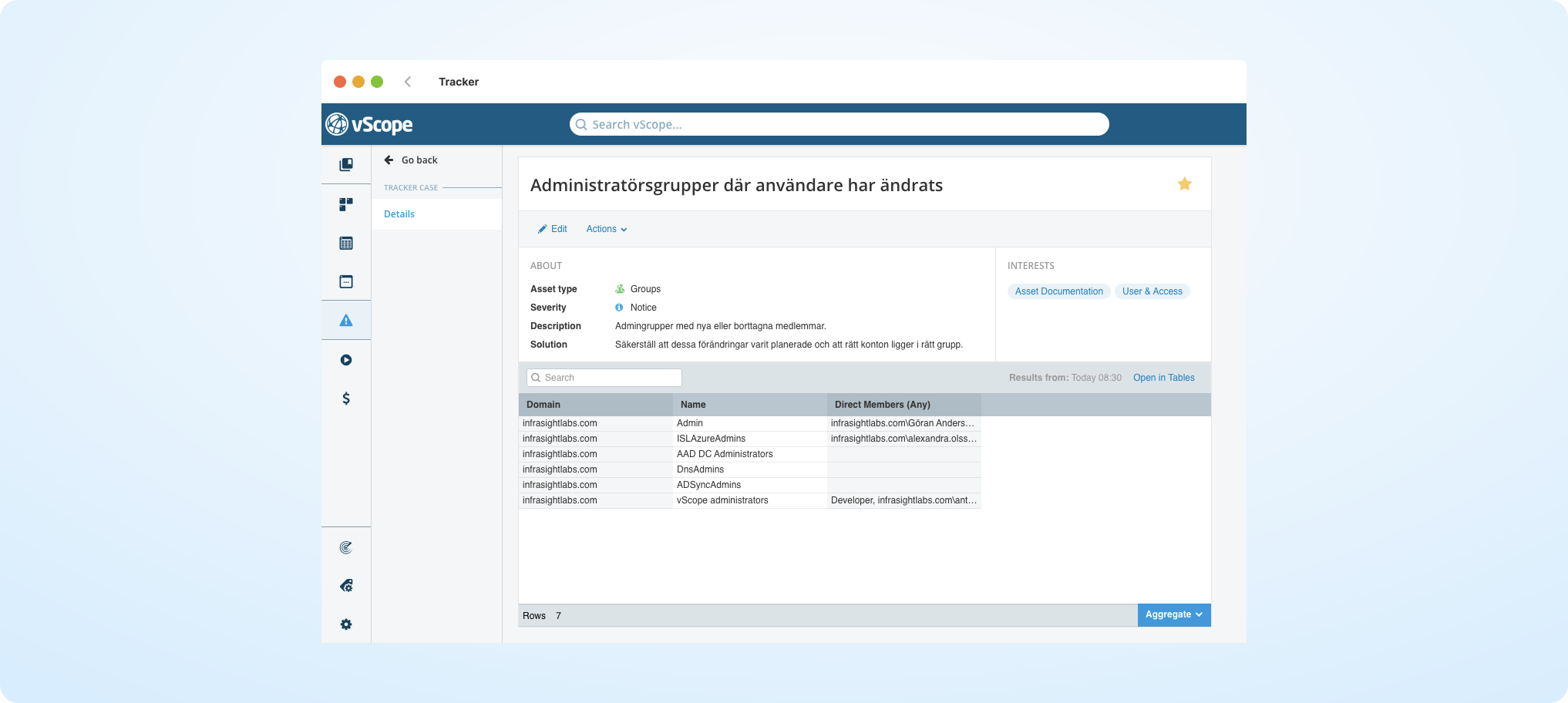Sort by Direct Members (Any) column header
This screenshot has width=1568, height=703.
(x=904, y=405)
